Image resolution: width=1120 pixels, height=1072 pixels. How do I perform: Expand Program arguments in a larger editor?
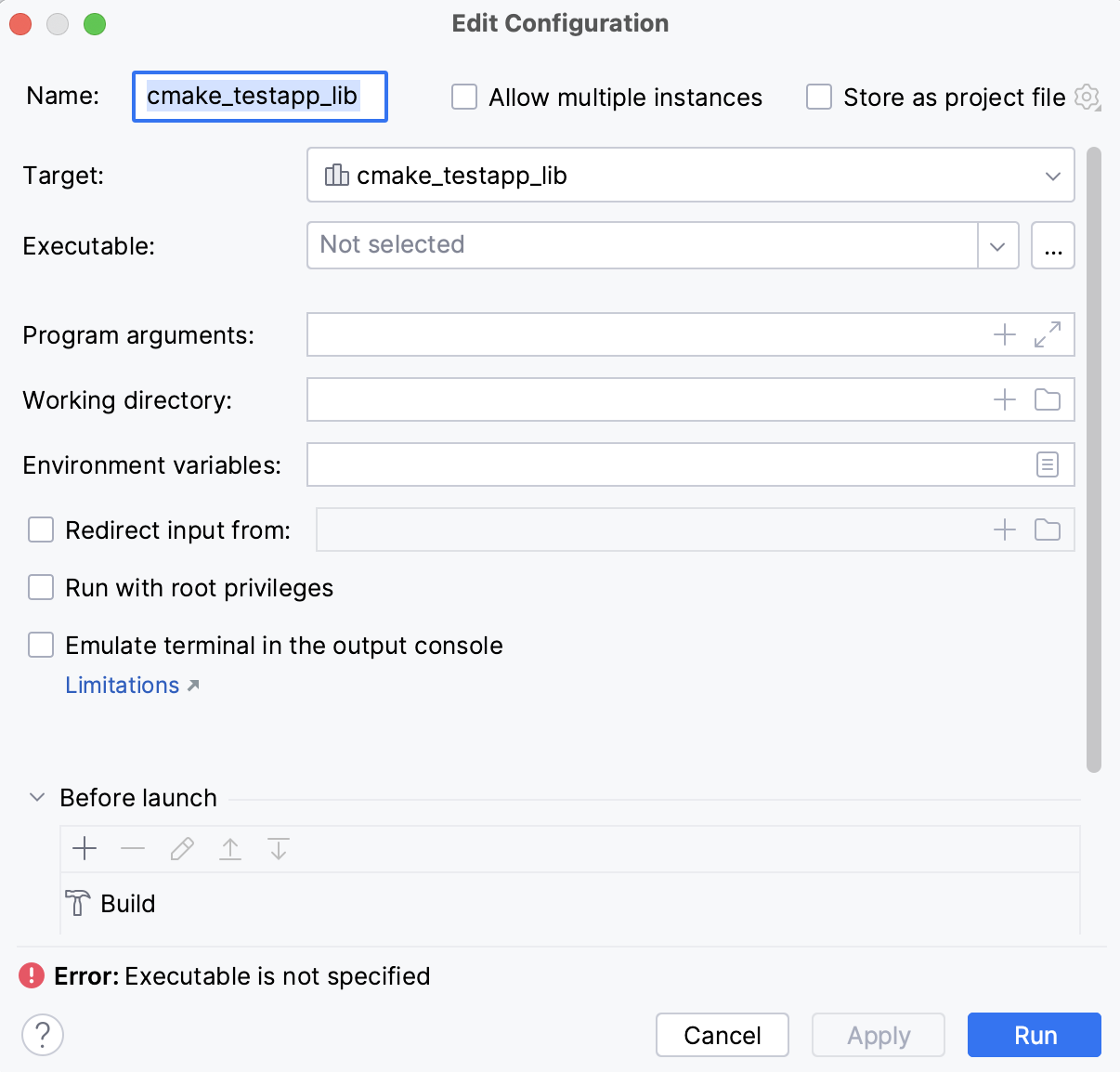tap(1048, 334)
